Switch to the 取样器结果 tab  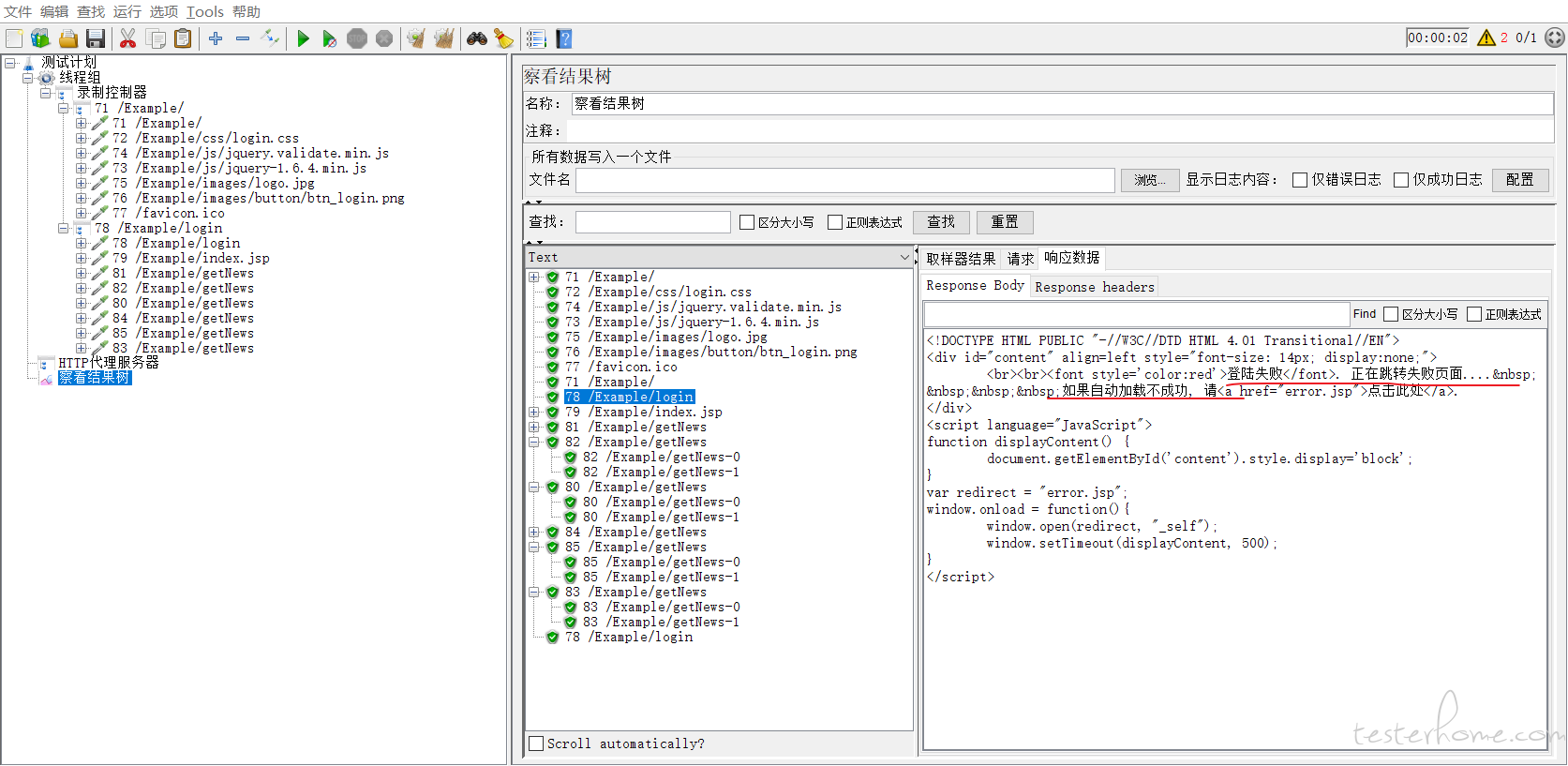pyautogui.click(x=961, y=259)
